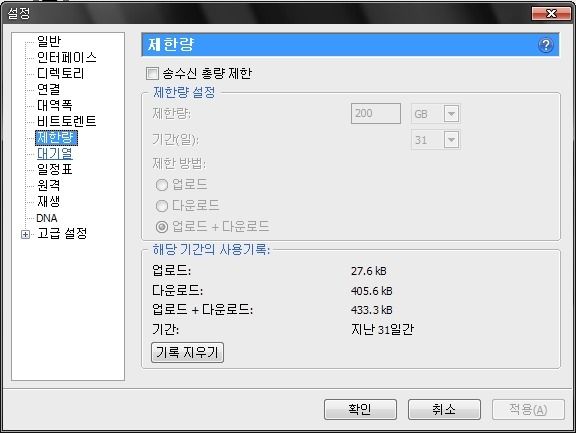The image size is (576, 433).
Task: Open the 대역폭 settings page
Action: click(x=55, y=105)
